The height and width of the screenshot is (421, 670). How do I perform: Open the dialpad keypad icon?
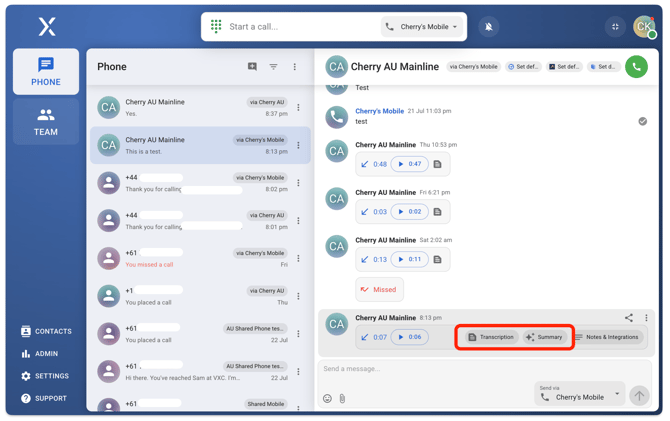pyautogui.click(x=216, y=27)
